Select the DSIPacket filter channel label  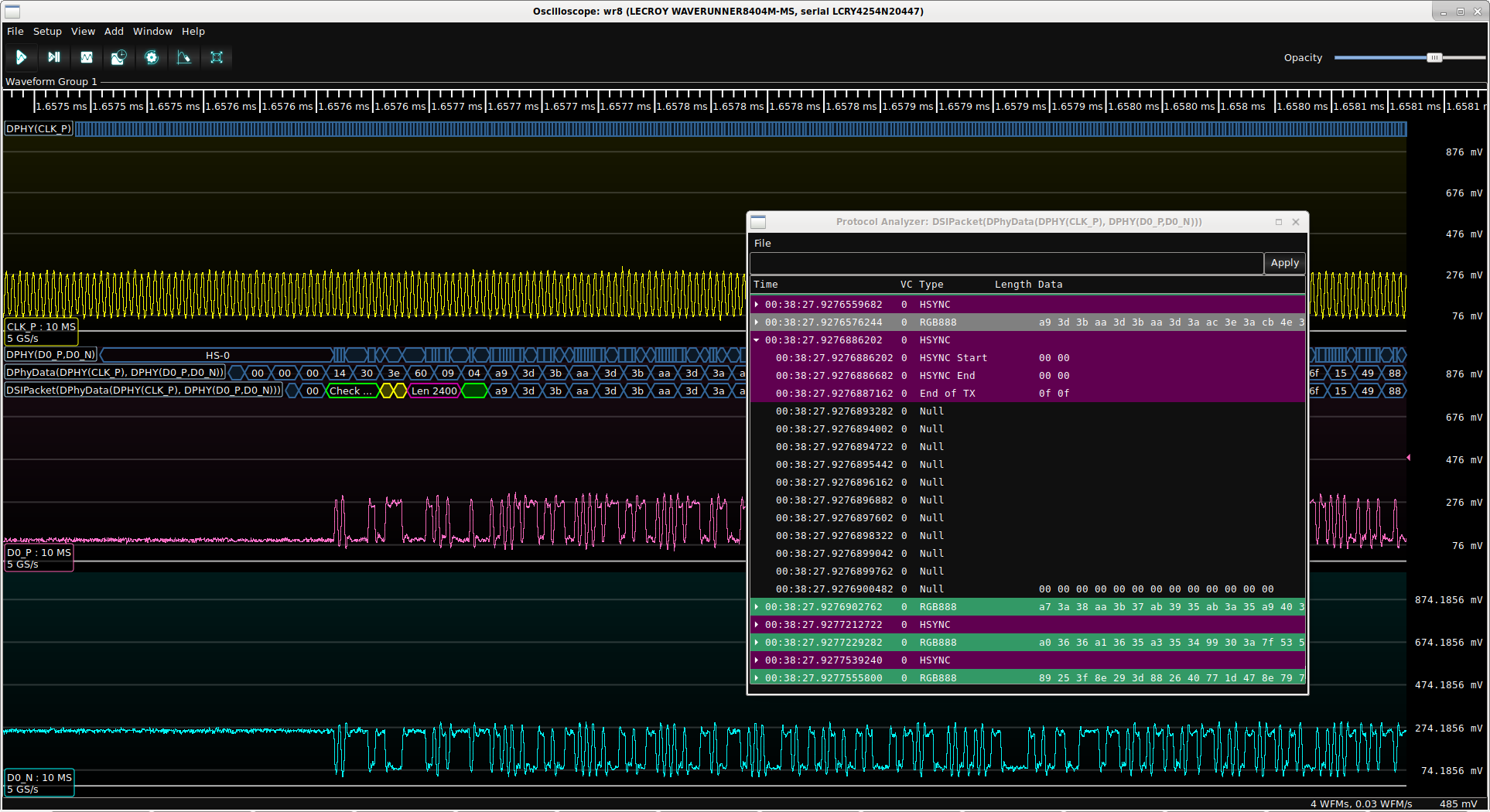point(144,391)
